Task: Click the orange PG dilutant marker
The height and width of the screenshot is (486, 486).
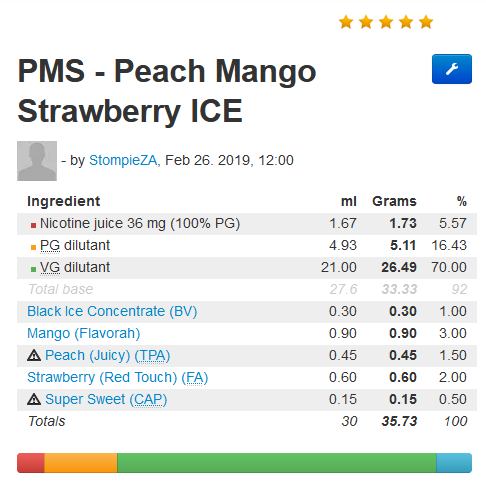Action: [x=33, y=247]
